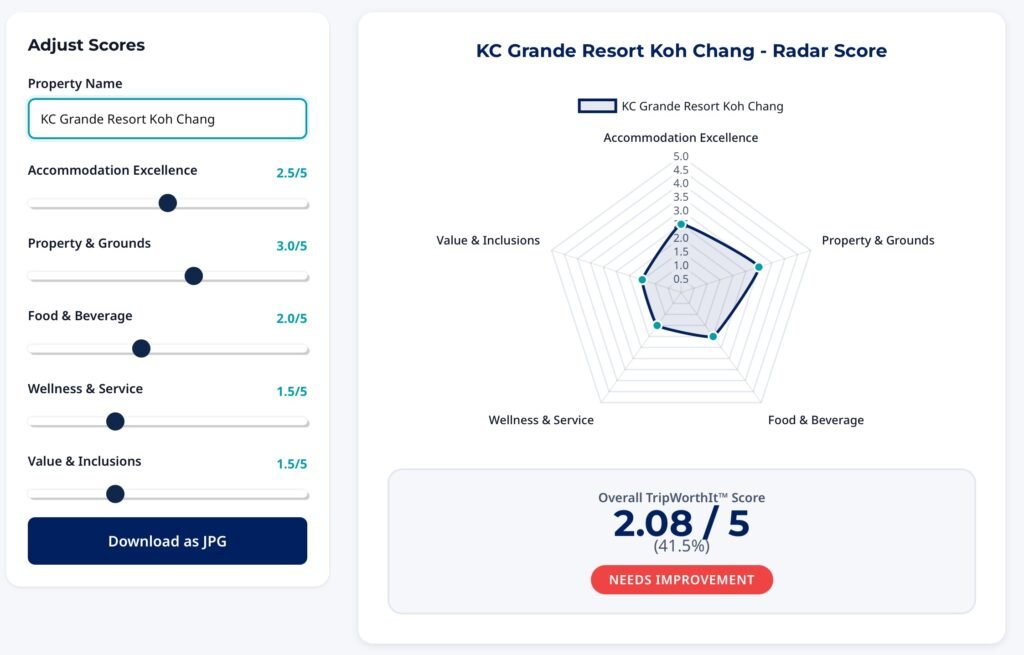Click the Property & Grounds radar data point
Image resolution: width=1024 pixels, height=655 pixels.
pos(759,267)
